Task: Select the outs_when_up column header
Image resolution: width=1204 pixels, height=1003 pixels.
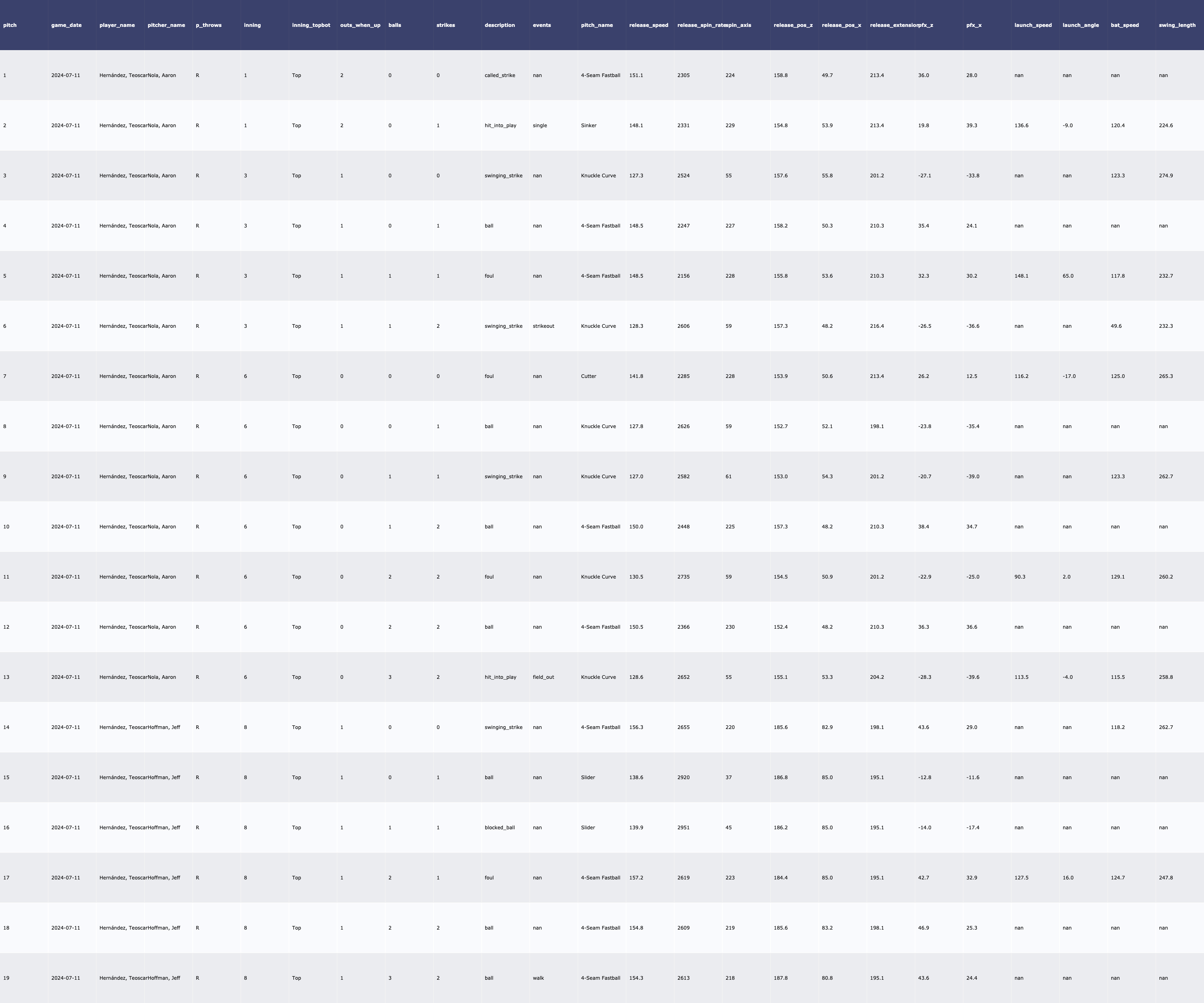Action: coord(360,25)
